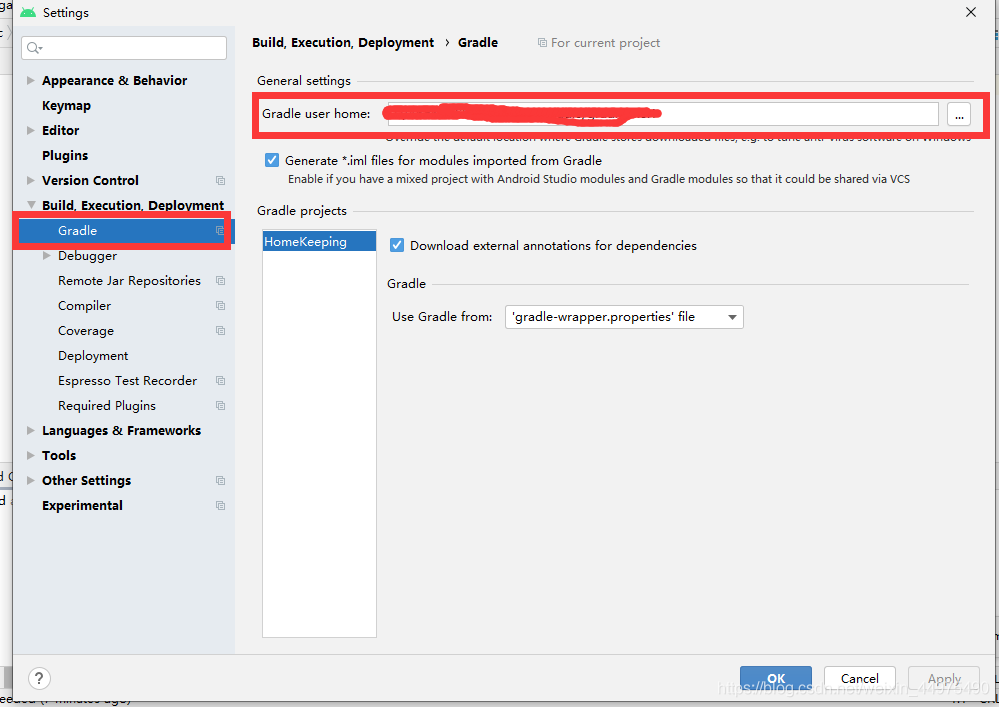Click the project-scope icon next to Other Settings
This screenshot has width=999, height=707.
[220, 481]
